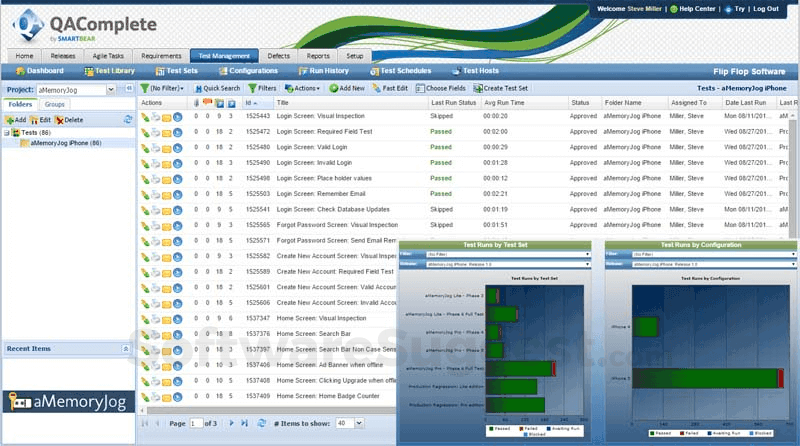Screen dimensions: 800x446
Task: Add a new folder
Action: (x=15, y=120)
